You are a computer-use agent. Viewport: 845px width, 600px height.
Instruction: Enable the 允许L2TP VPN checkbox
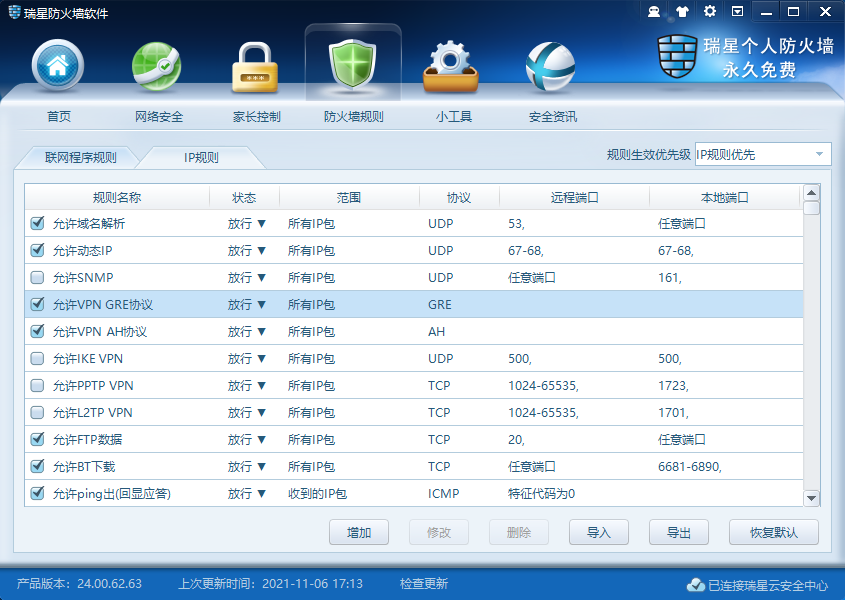click(37, 412)
